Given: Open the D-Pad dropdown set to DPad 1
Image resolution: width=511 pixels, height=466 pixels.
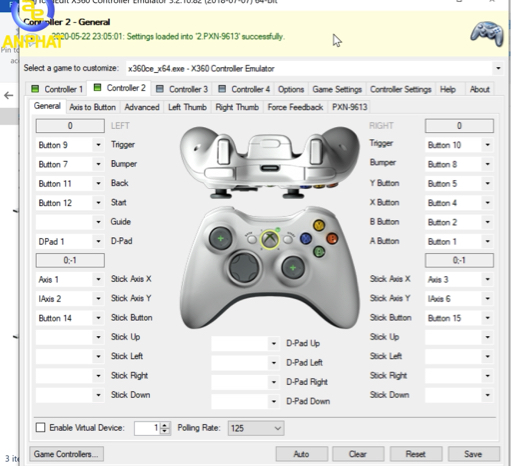Looking at the screenshot, I should tap(98, 241).
